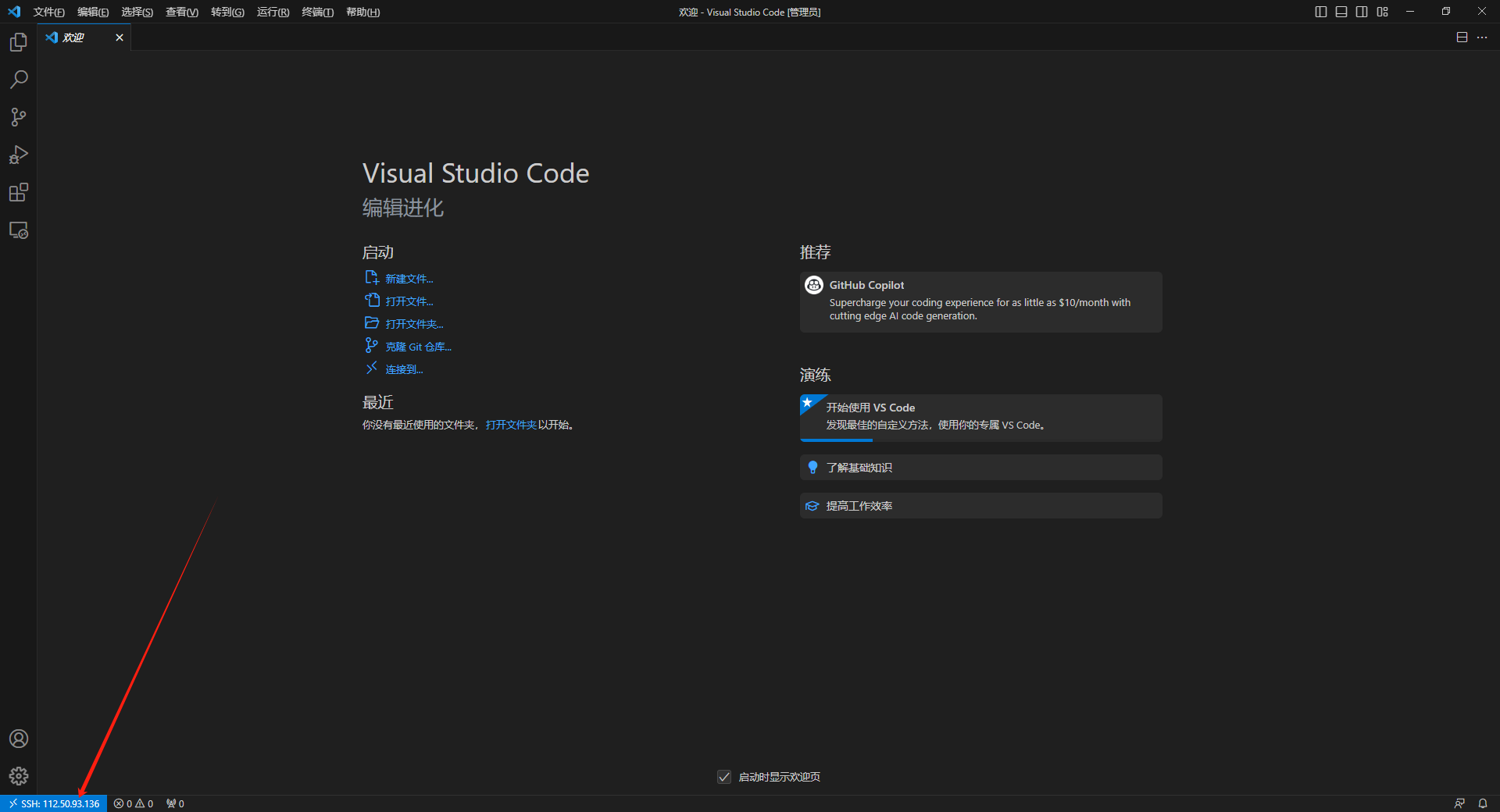Open the Explorer sidebar icon
The image size is (1500, 812).
[18, 41]
